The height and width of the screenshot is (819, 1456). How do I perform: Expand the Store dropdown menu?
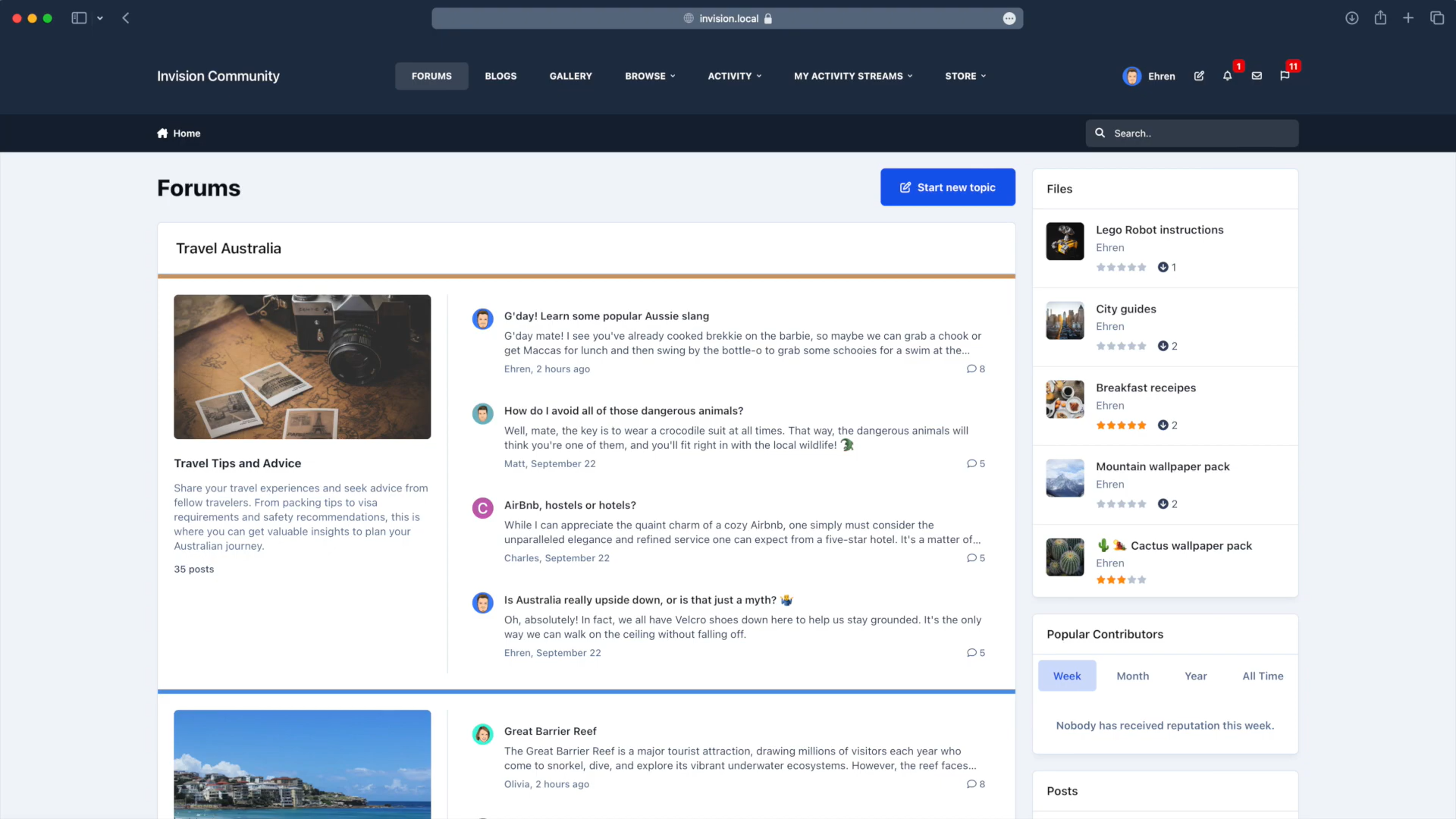tap(965, 76)
